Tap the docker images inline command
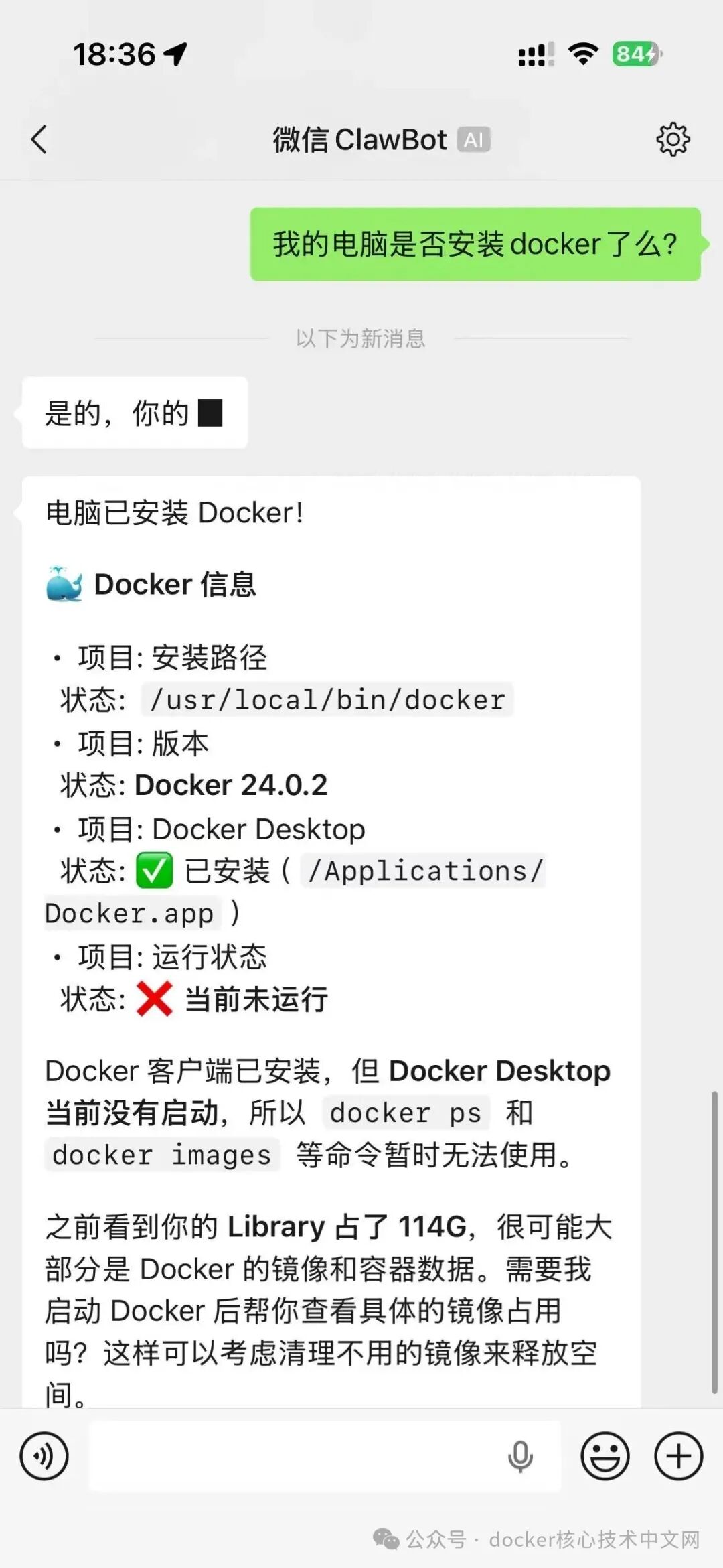The image size is (723, 1568). 161,1155
